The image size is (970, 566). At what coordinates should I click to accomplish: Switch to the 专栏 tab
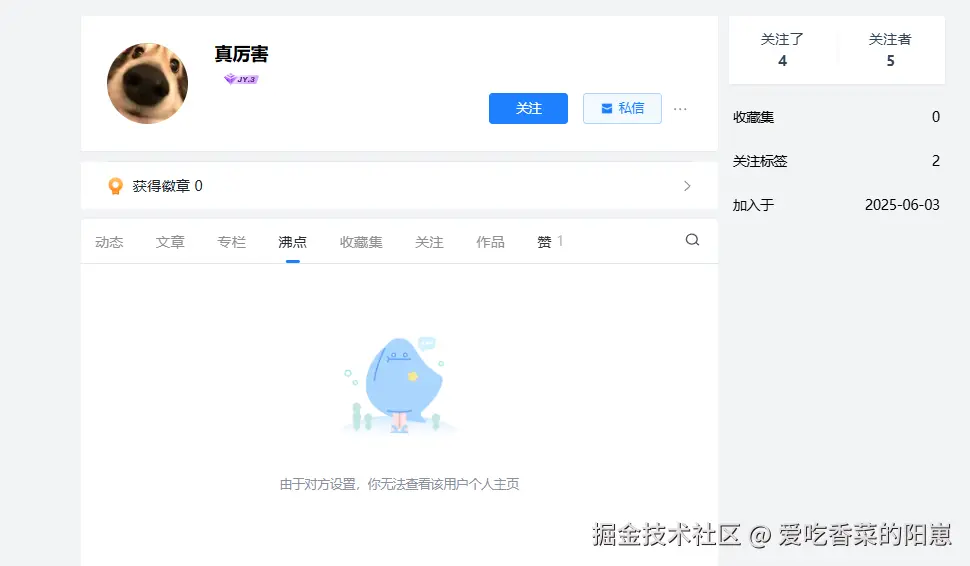(231, 242)
